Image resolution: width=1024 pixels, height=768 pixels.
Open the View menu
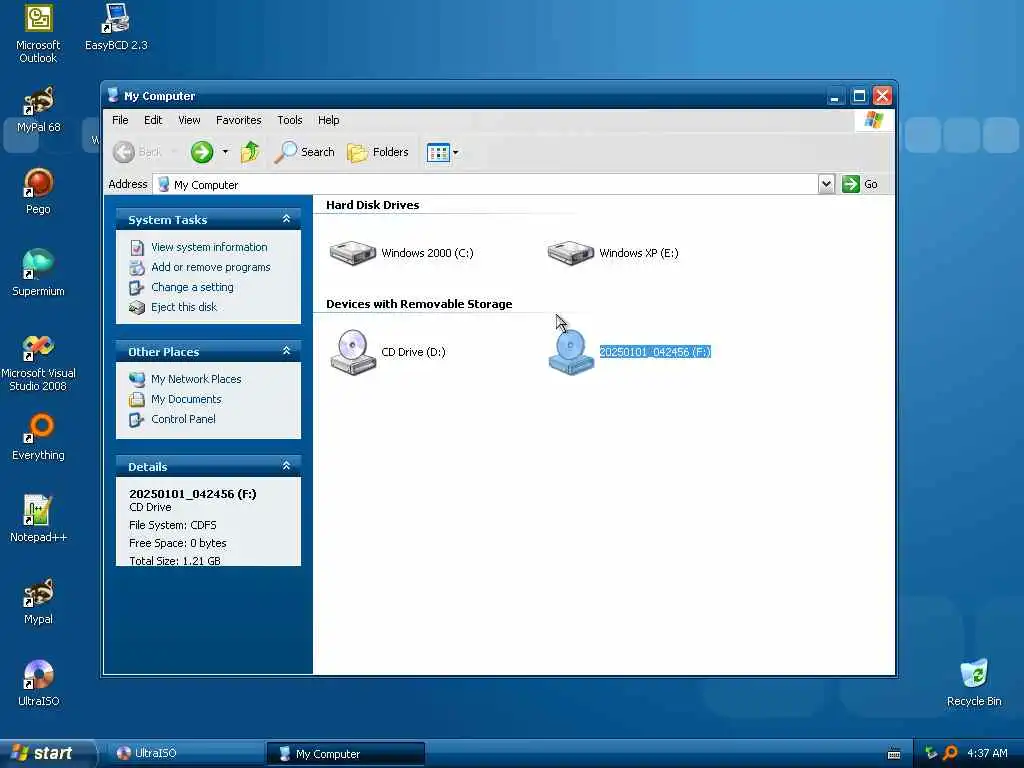point(189,120)
